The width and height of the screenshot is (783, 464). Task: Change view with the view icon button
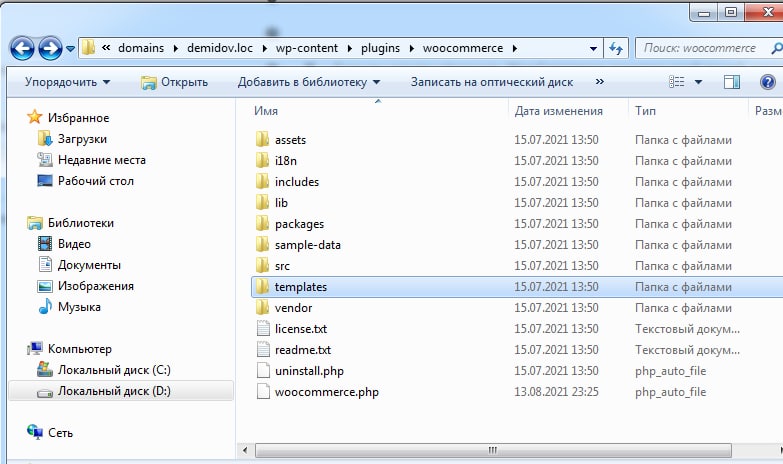coord(677,81)
